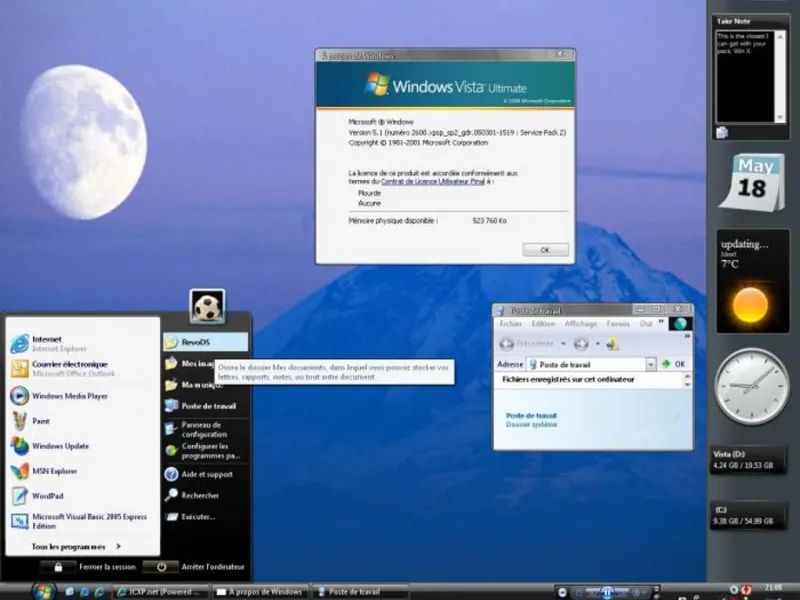Click the (C:) drive space meter
The height and width of the screenshot is (600, 800).
pos(747,516)
